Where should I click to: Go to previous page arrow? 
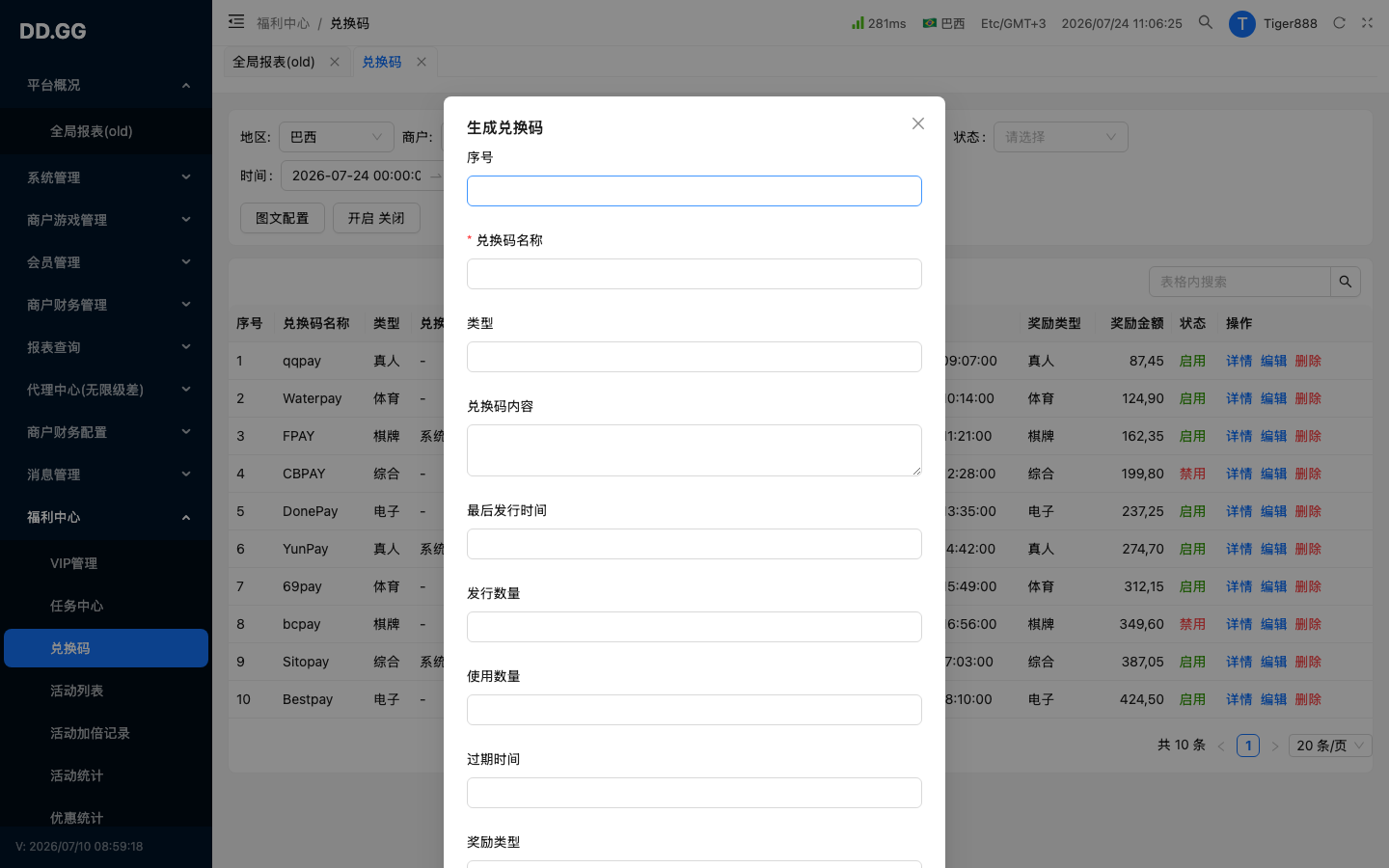coord(1221,746)
